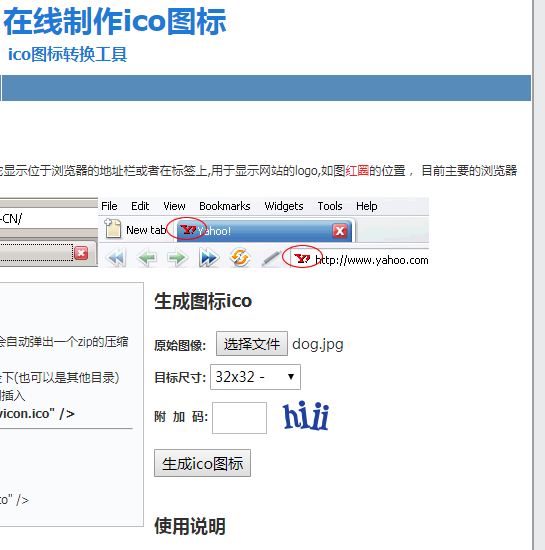Click the blue fast-forward icon
This screenshot has width=545, height=550.
[208, 258]
